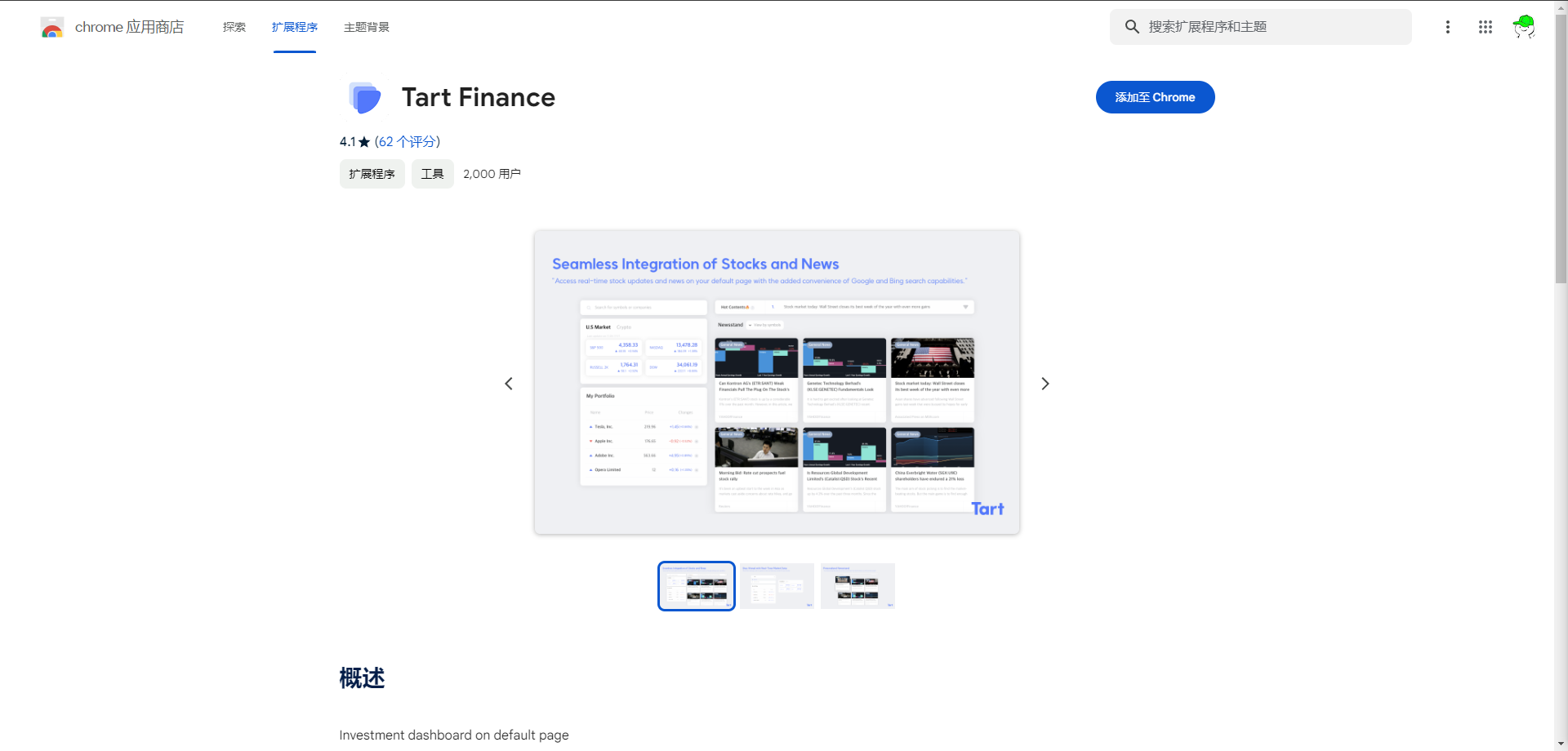Click the Tart Finance extension logo
The height and width of the screenshot is (751, 1568).
coord(364,98)
